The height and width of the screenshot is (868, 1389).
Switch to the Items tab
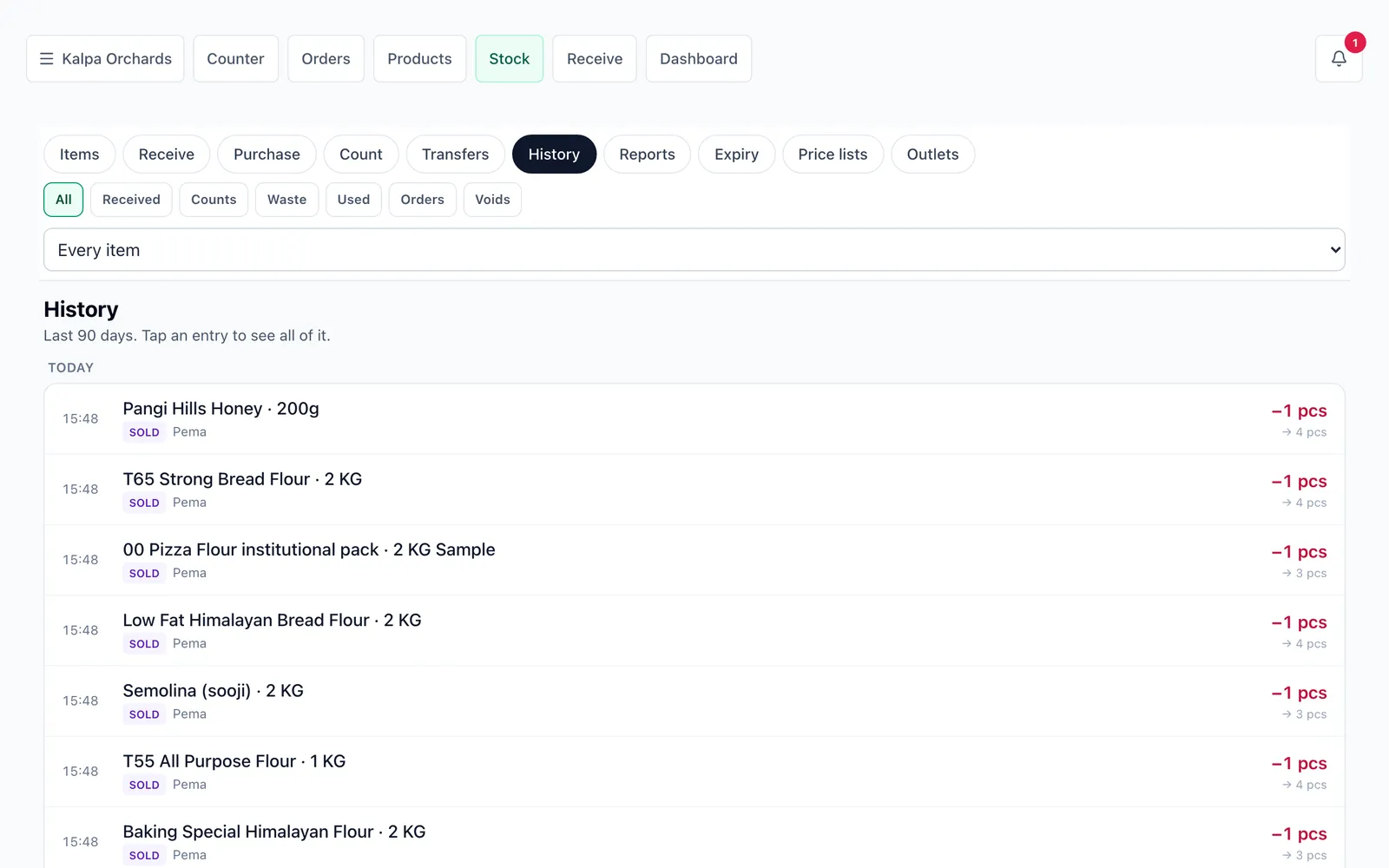coord(79,154)
